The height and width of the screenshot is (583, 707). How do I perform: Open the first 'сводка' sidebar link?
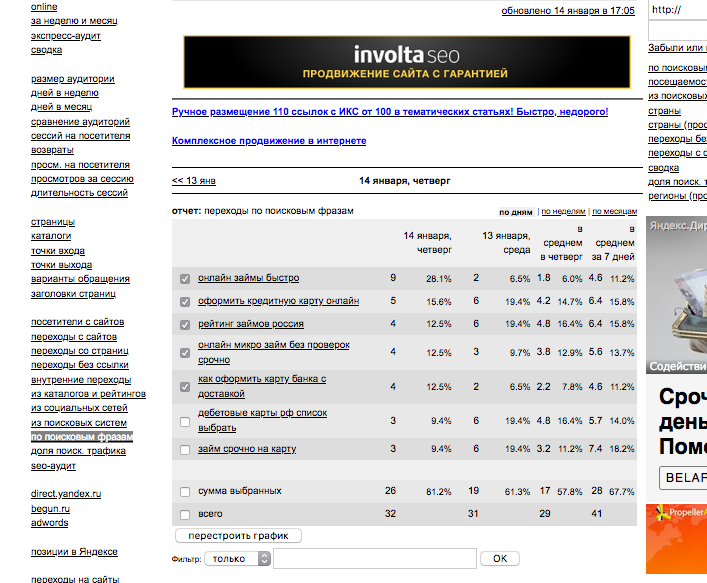(x=46, y=50)
